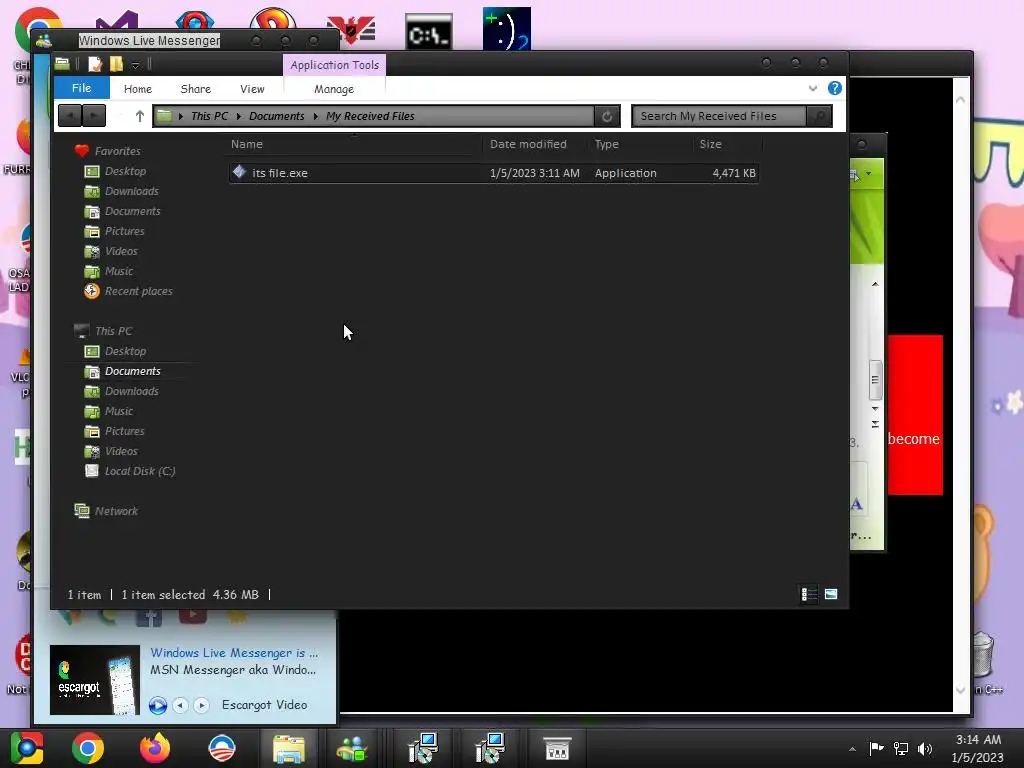Open Music under Favorites
This screenshot has height=768, width=1024.
119,271
